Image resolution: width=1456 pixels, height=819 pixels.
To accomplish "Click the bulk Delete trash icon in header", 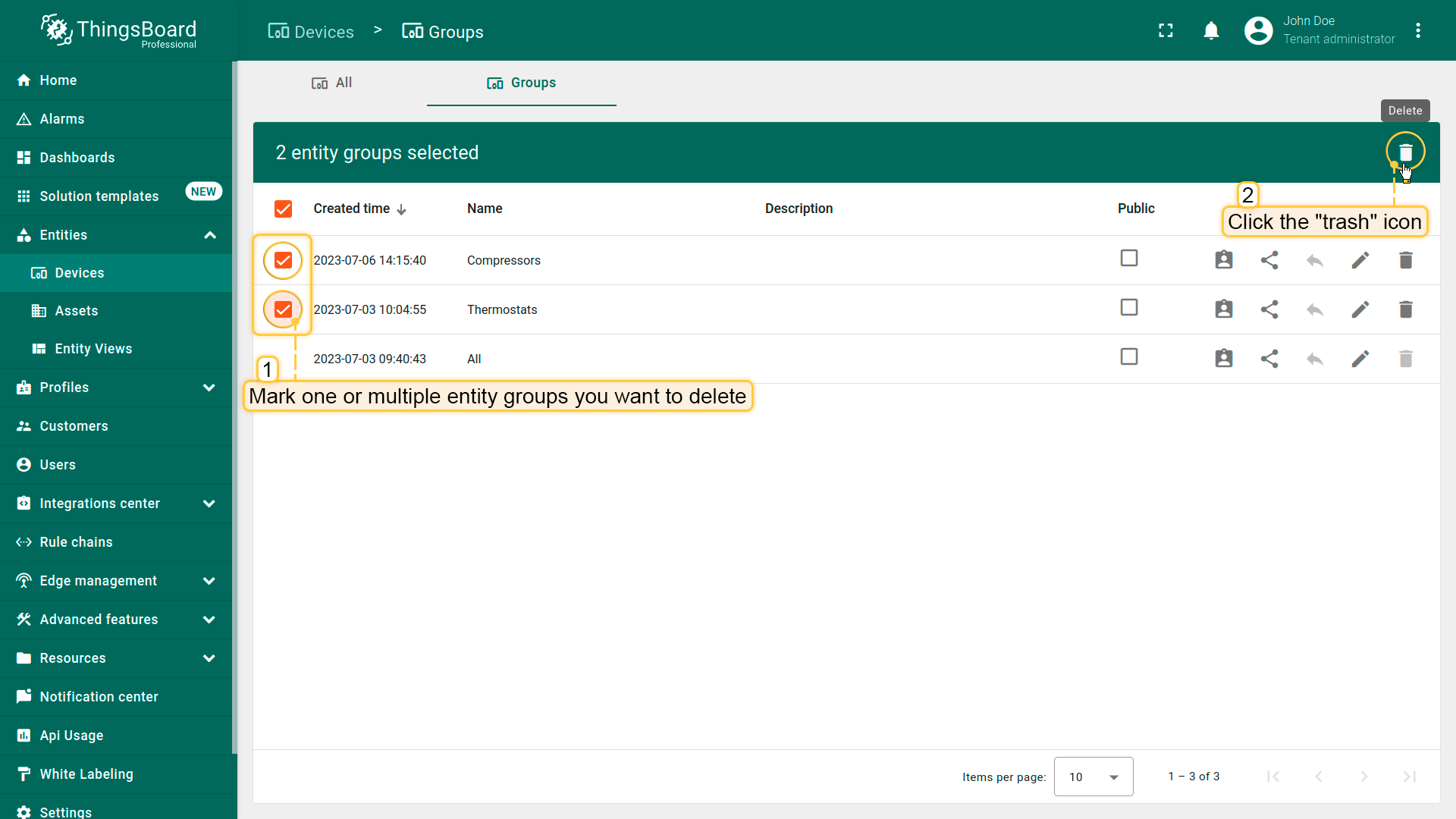I will click(1405, 152).
